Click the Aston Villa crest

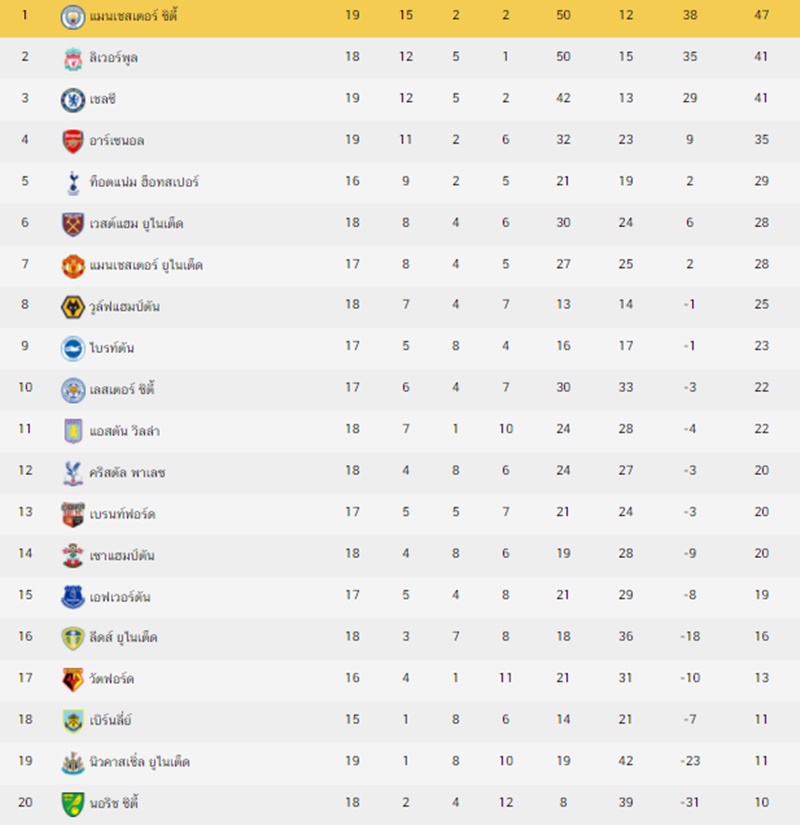[x=73, y=431]
